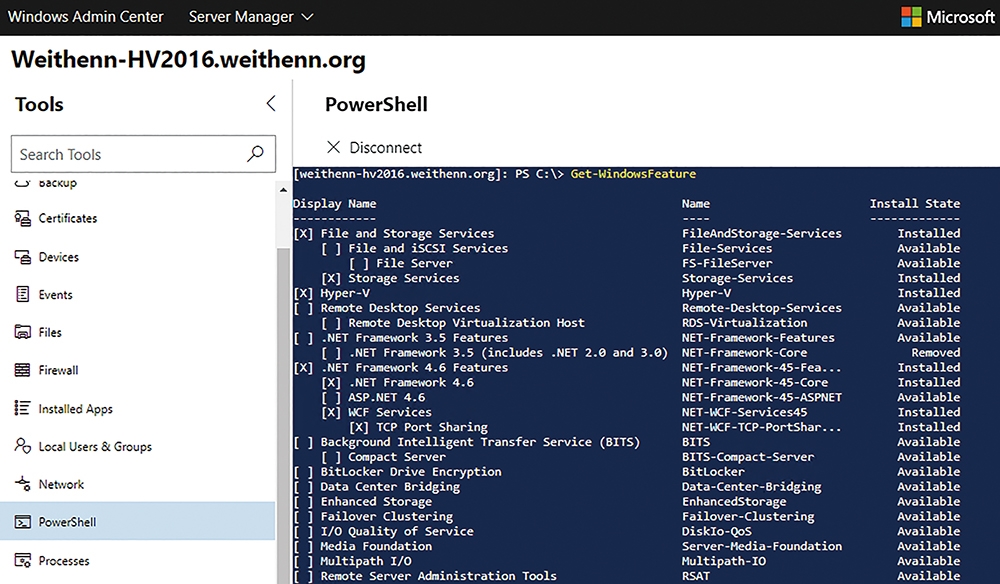1000x584 pixels.
Task: Focus the Search Tools input field
Action: 143,154
